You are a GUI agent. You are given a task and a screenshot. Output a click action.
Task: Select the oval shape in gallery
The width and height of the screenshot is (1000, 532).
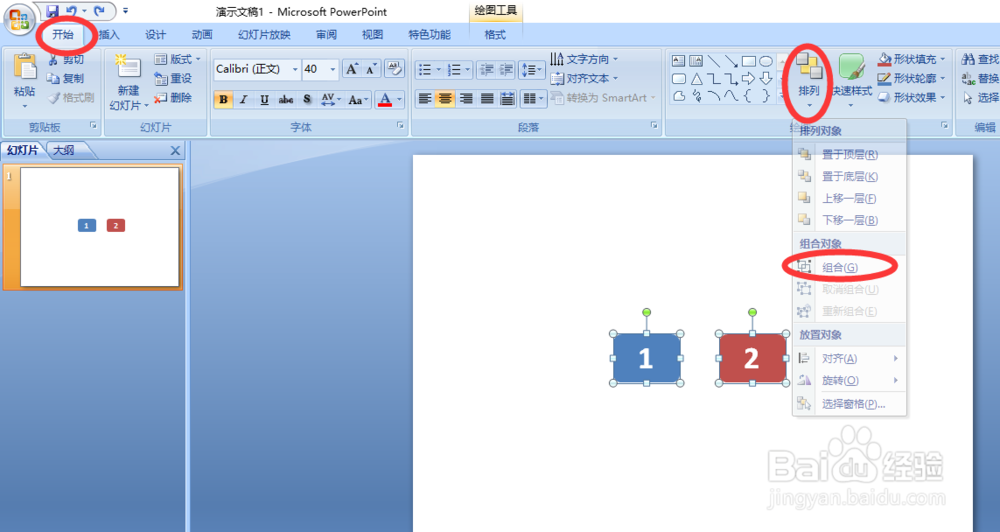(766, 61)
